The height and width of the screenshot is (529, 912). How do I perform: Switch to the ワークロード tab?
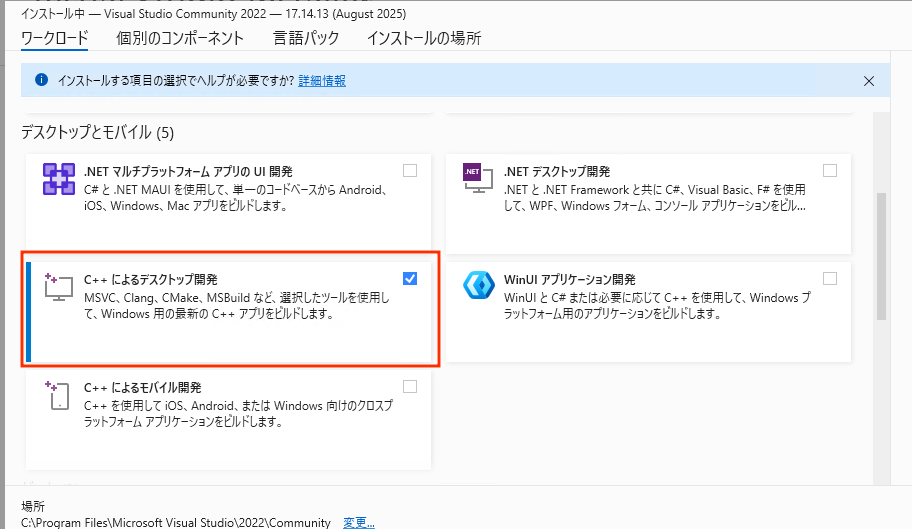pyautogui.click(x=55, y=38)
